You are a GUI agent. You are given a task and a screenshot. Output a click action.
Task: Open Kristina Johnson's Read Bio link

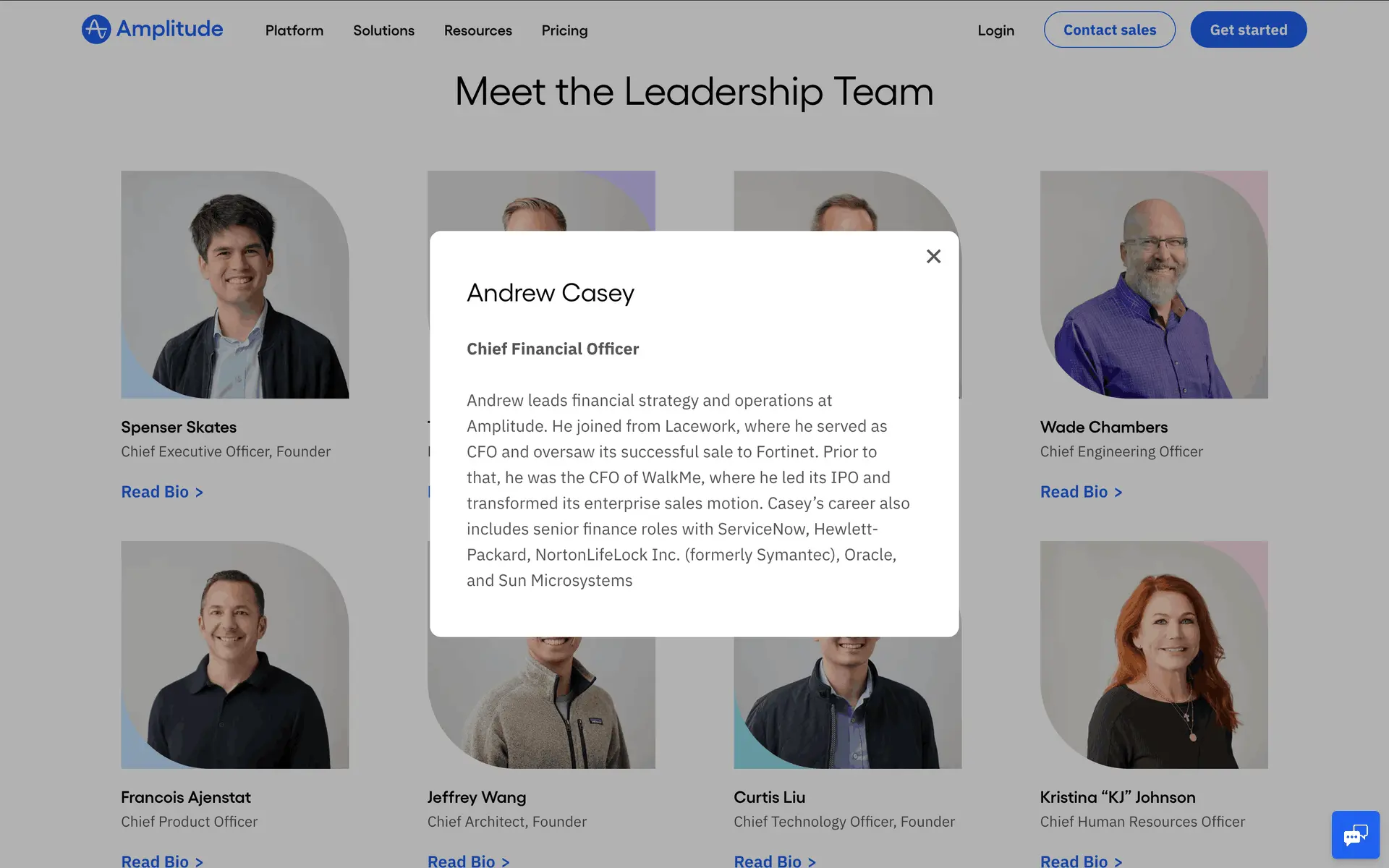click(1081, 861)
